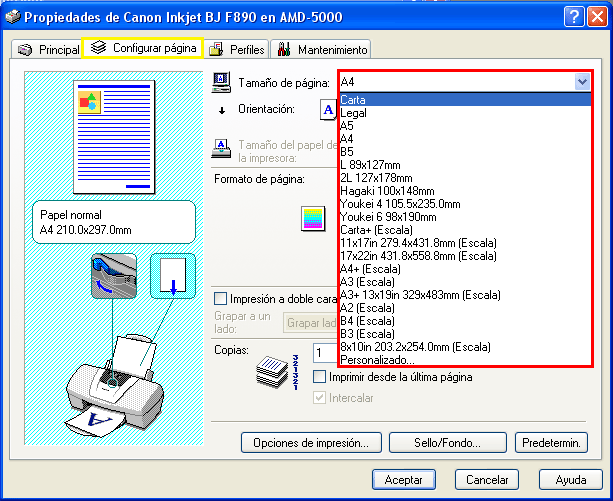Viewport: 613px width, 501px height.
Task: Select A3+ 13x19in 329x483mm (Escala)
Action: click(465, 295)
